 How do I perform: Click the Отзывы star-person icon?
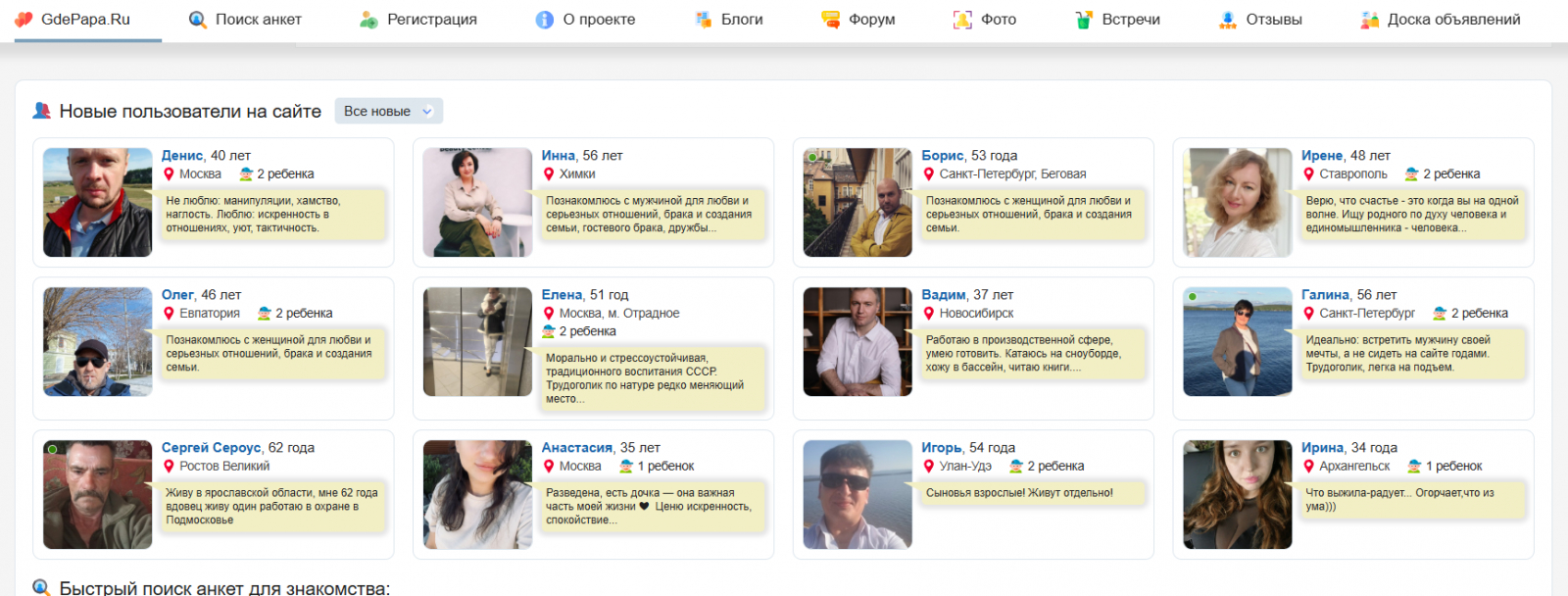pos(1228,20)
